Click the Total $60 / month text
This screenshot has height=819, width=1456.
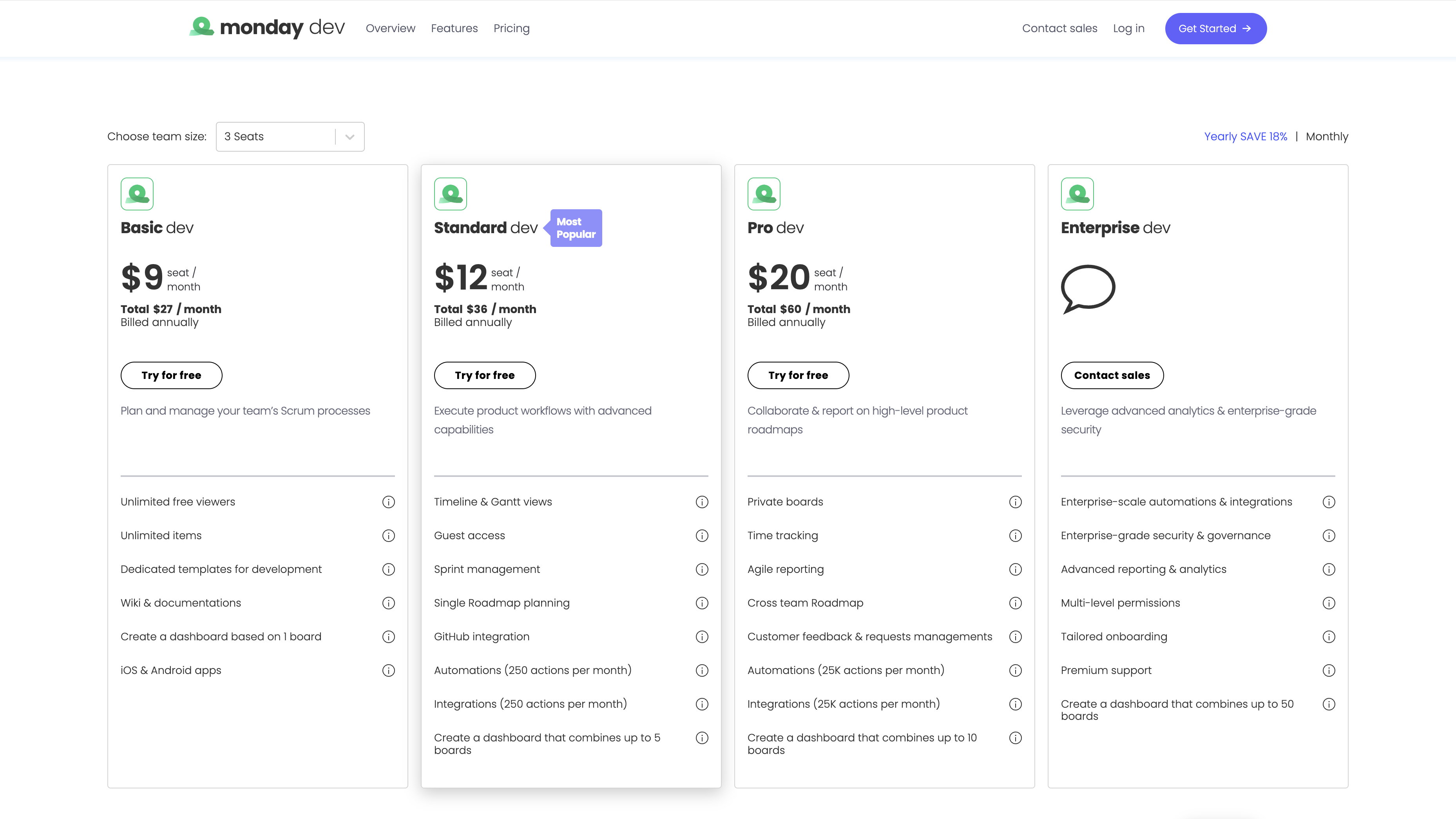[x=798, y=309]
